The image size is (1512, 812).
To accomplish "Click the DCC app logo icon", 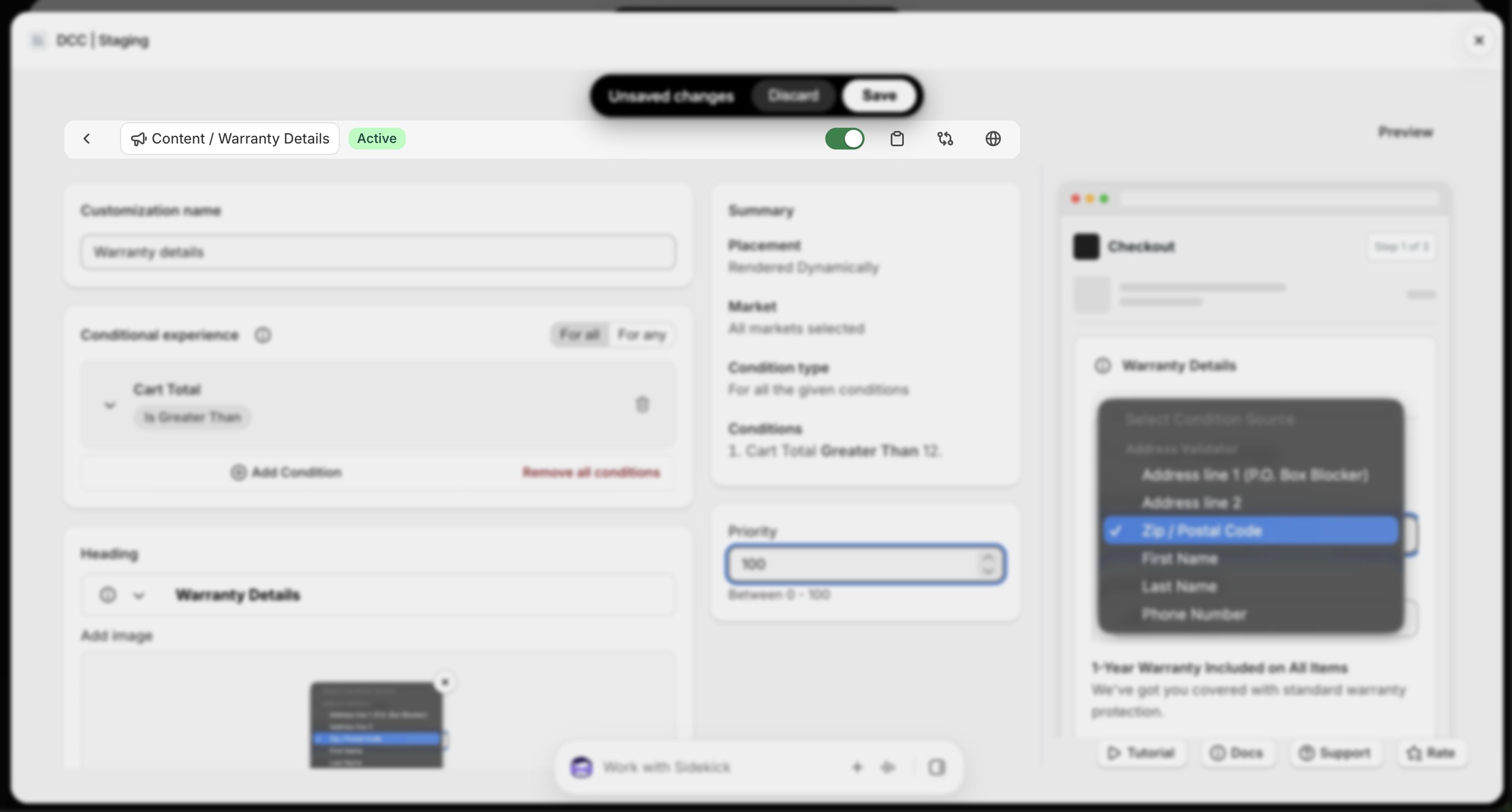I will pyautogui.click(x=38, y=40).
